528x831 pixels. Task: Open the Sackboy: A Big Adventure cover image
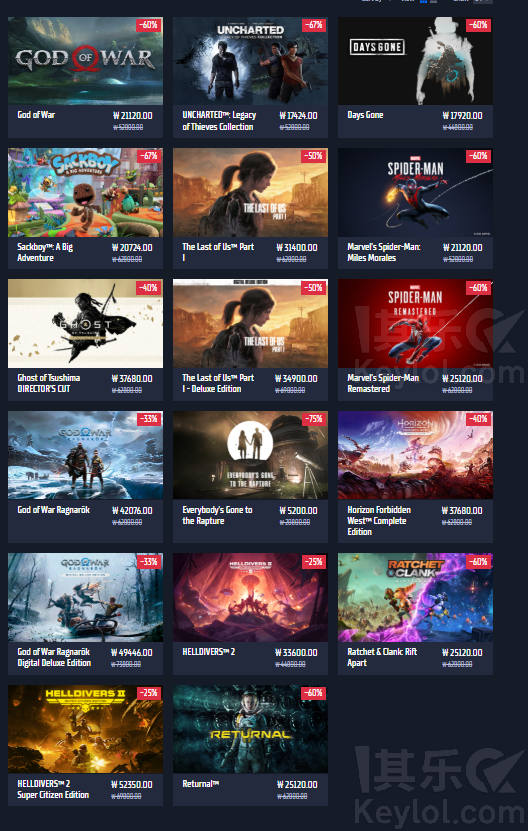click(85, 192)
